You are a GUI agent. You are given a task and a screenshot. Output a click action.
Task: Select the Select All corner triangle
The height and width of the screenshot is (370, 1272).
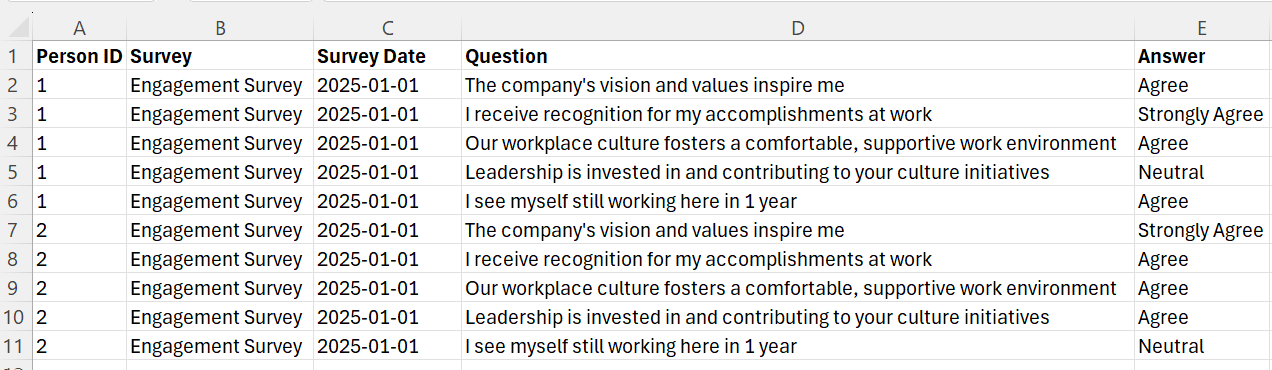tap(16, 28)
